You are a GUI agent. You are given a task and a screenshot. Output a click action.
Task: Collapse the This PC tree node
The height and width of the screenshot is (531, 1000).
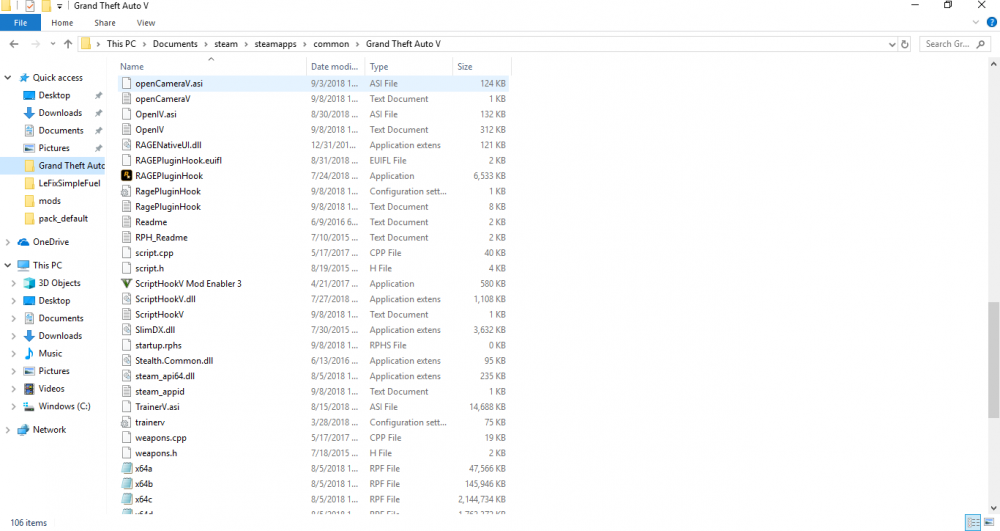click(8, 265)
